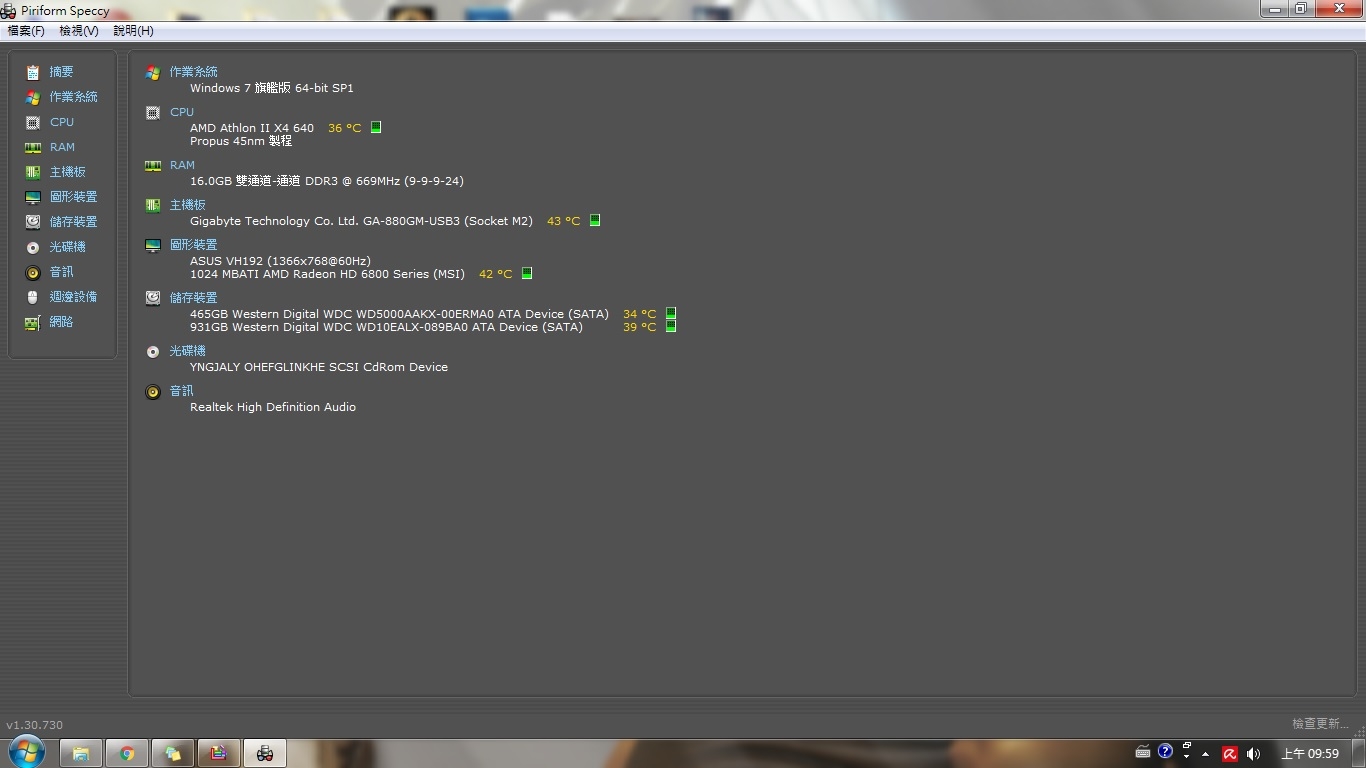Click the Windows flag icon beside 作業系統 heading

click(x=153, y=73)
